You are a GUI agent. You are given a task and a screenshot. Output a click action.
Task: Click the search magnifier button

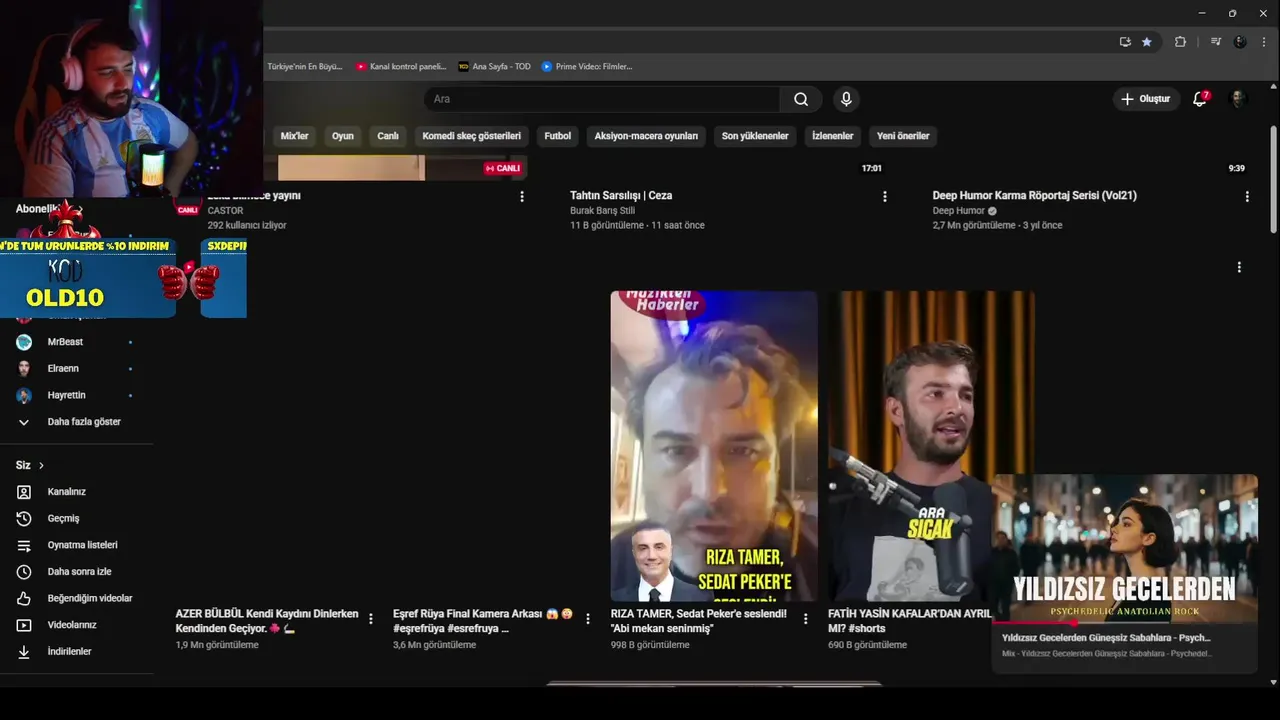pyautogui.click(x=801, y=99)
